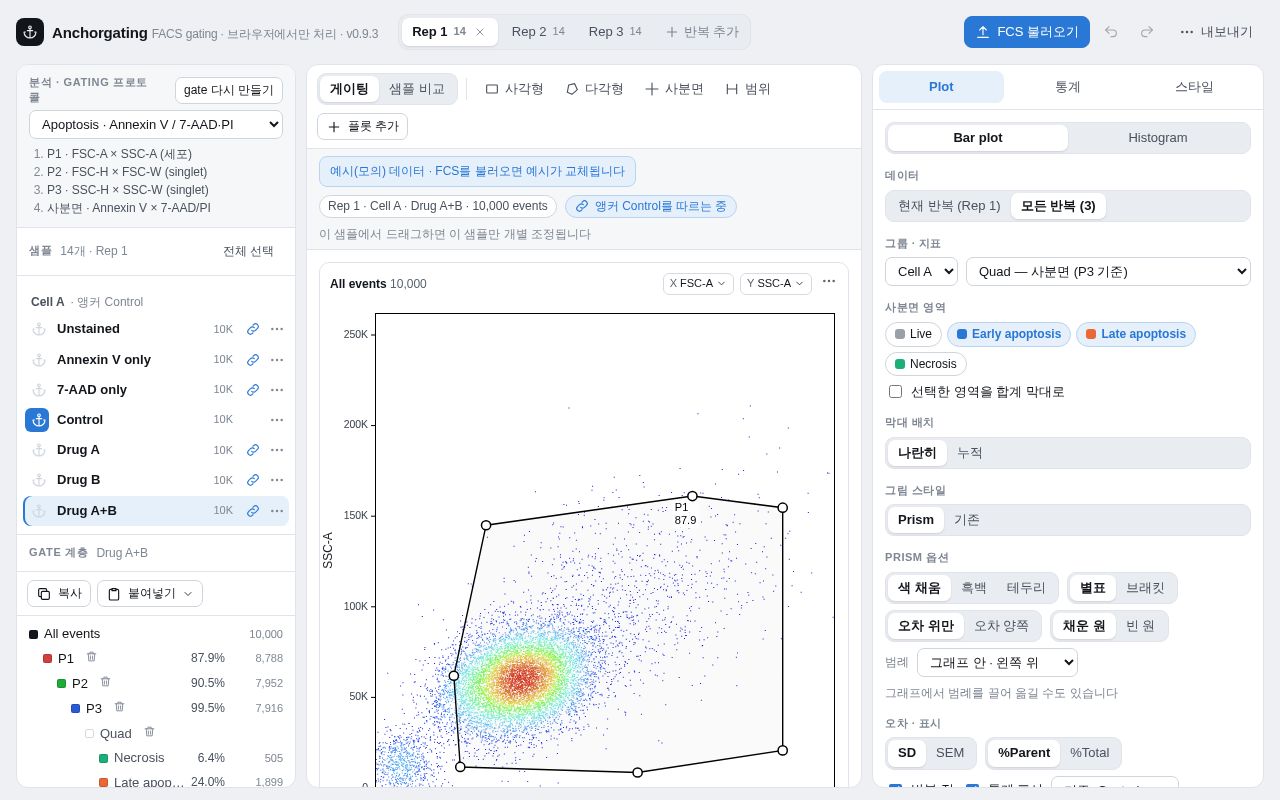Open the Quad 사분면 metric dropdown
Viewport: 1280px width, 800px height.
(1108, 272)
